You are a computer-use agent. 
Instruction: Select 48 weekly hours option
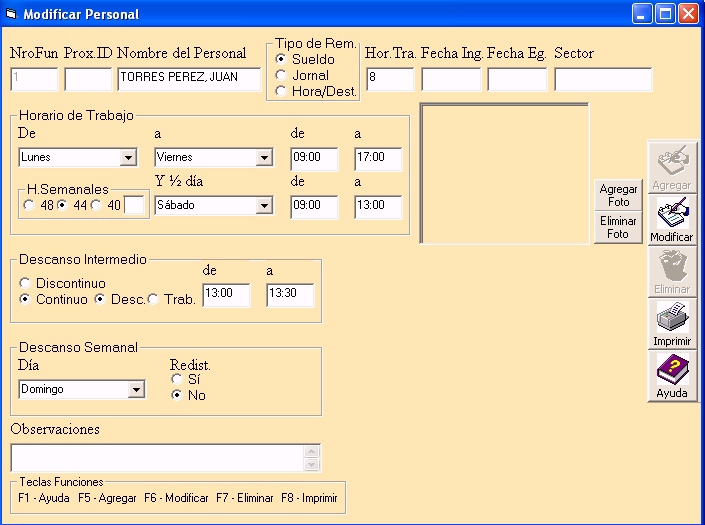click(28, 205)
